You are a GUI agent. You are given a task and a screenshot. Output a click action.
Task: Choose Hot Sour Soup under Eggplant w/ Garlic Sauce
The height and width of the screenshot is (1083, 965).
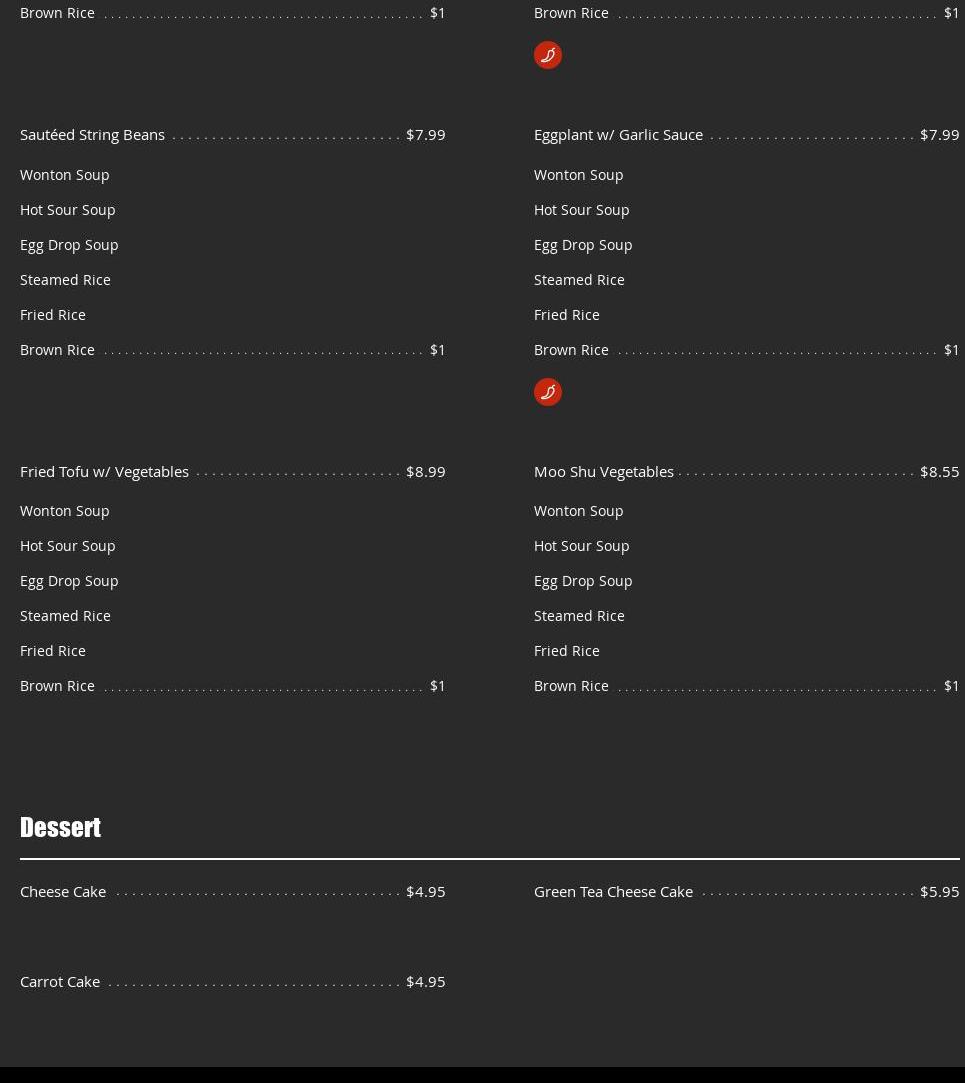pos(581,210)
